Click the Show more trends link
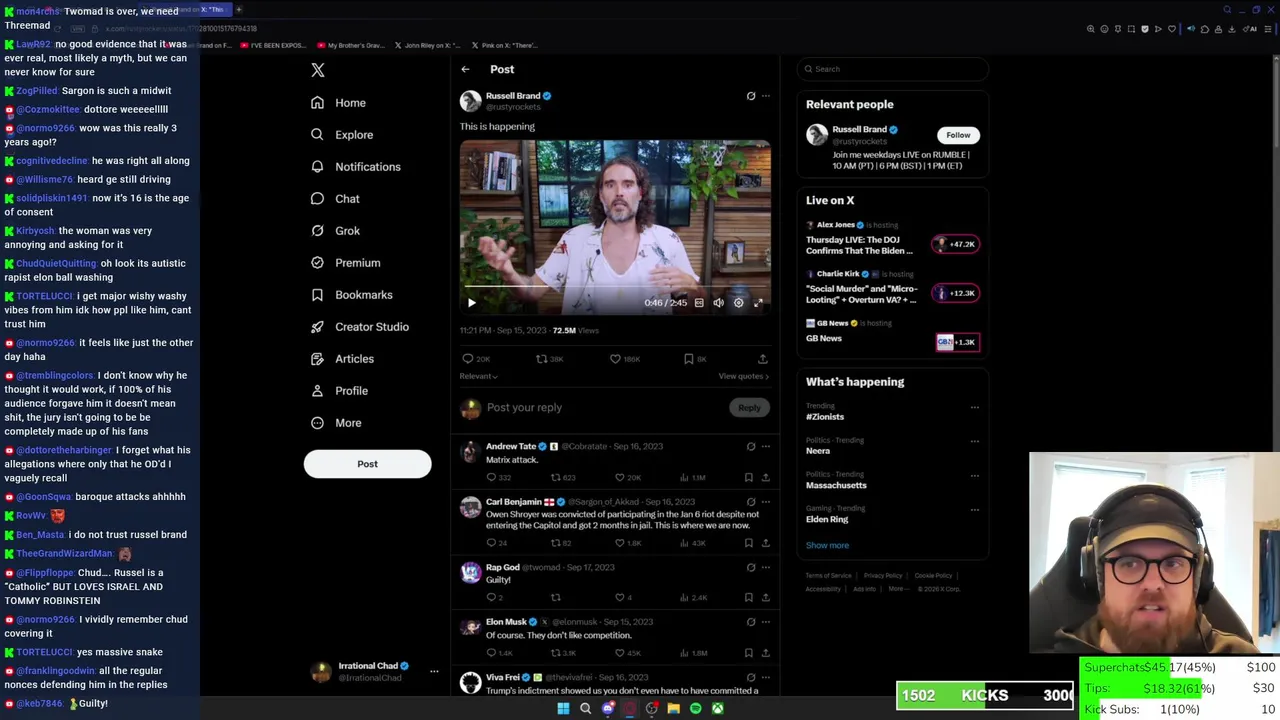Image resolution: width=1280 pixels, height=720 pixels. [827, 545]
